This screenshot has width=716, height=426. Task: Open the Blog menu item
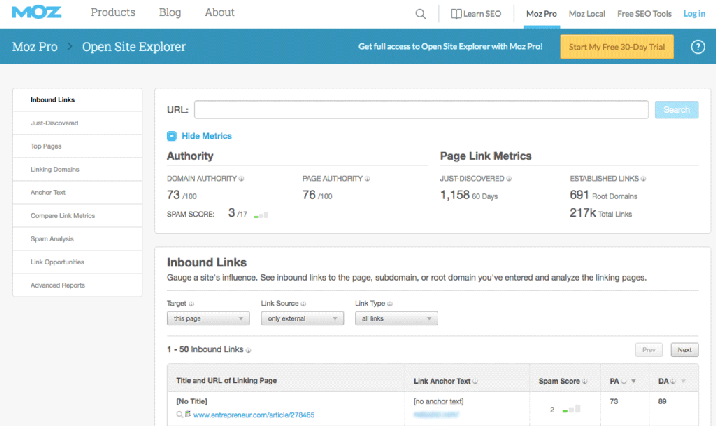tap(170, 12)
